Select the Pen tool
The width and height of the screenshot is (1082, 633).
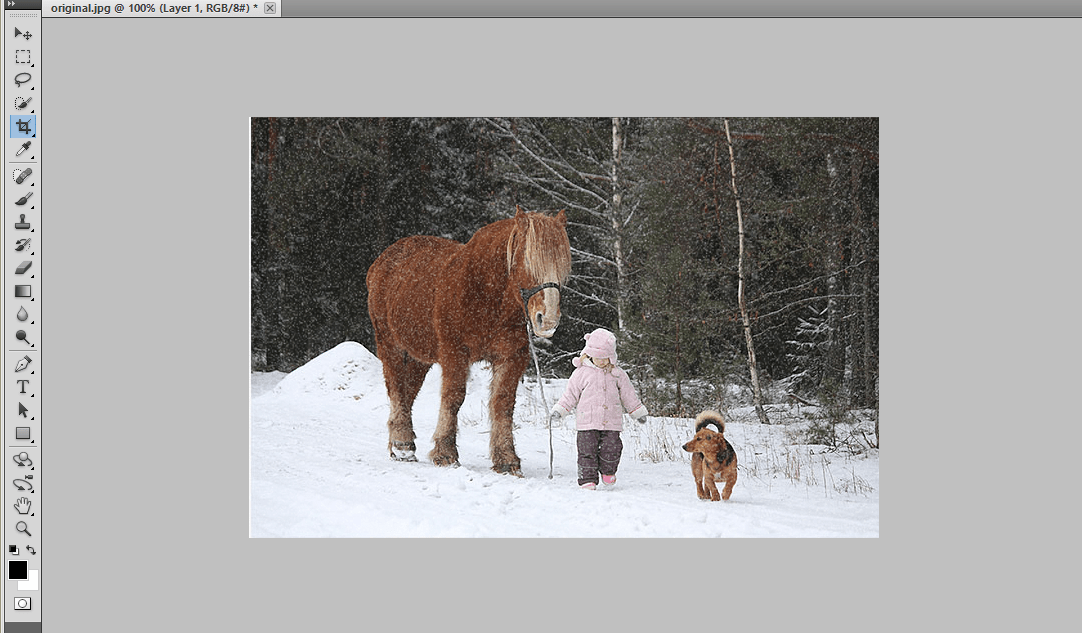tap(23, 364)
